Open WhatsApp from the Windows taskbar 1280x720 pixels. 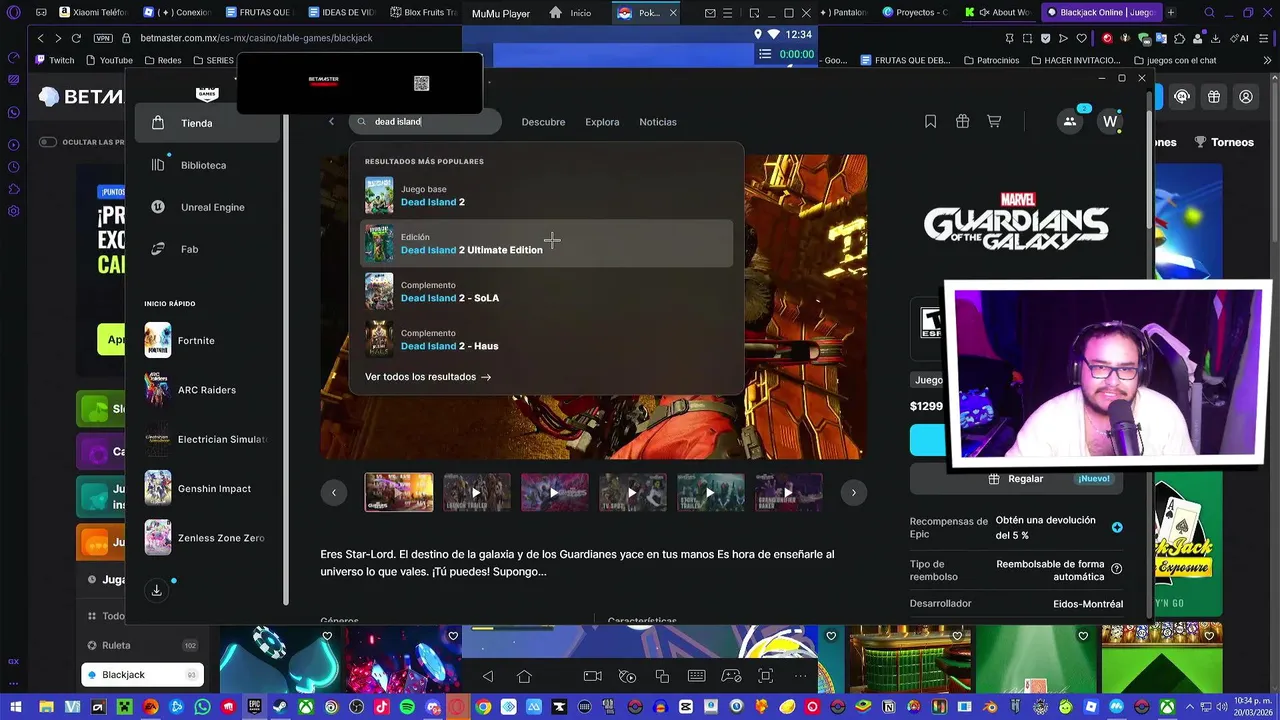coord(203,707)
